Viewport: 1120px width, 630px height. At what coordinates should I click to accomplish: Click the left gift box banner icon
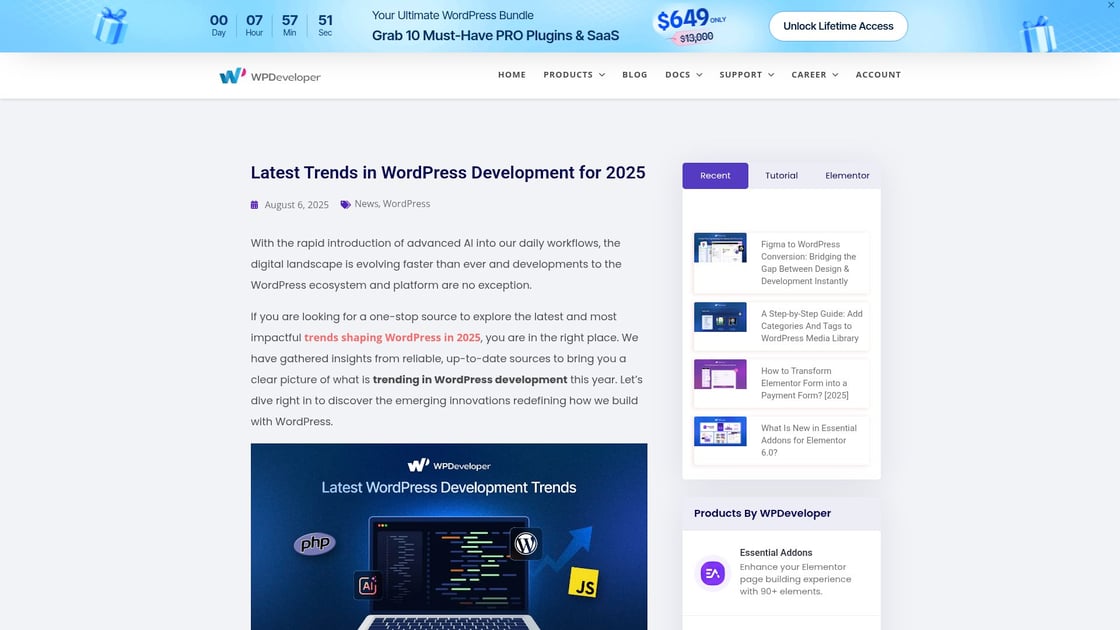111,26
